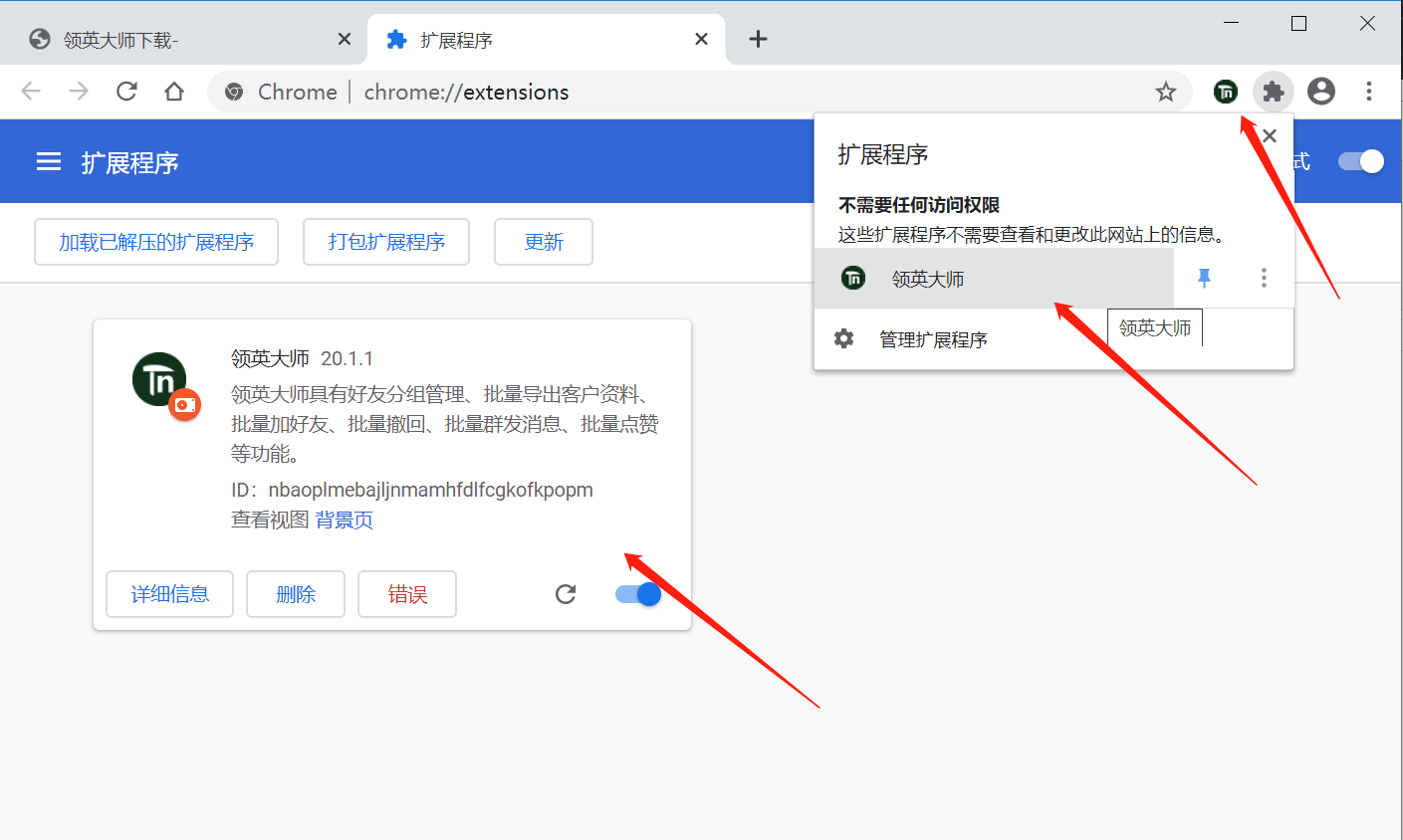Maximize the Chrome window
Image resolution: width=1403 pixels, height=840 pixels.
(x=1299, y=23)
